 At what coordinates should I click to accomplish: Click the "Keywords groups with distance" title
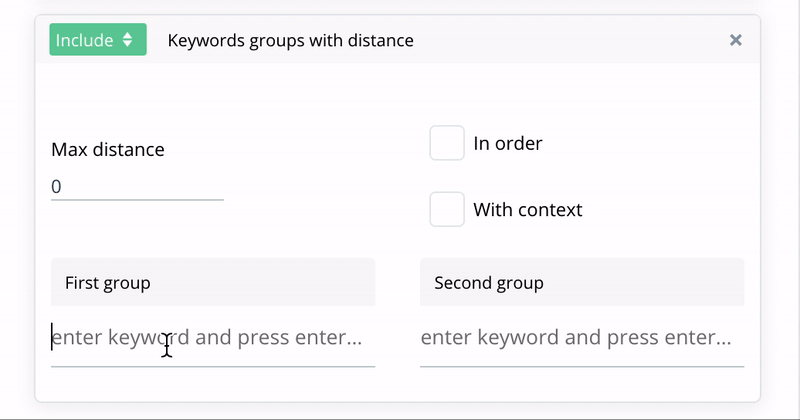[290, 40]
